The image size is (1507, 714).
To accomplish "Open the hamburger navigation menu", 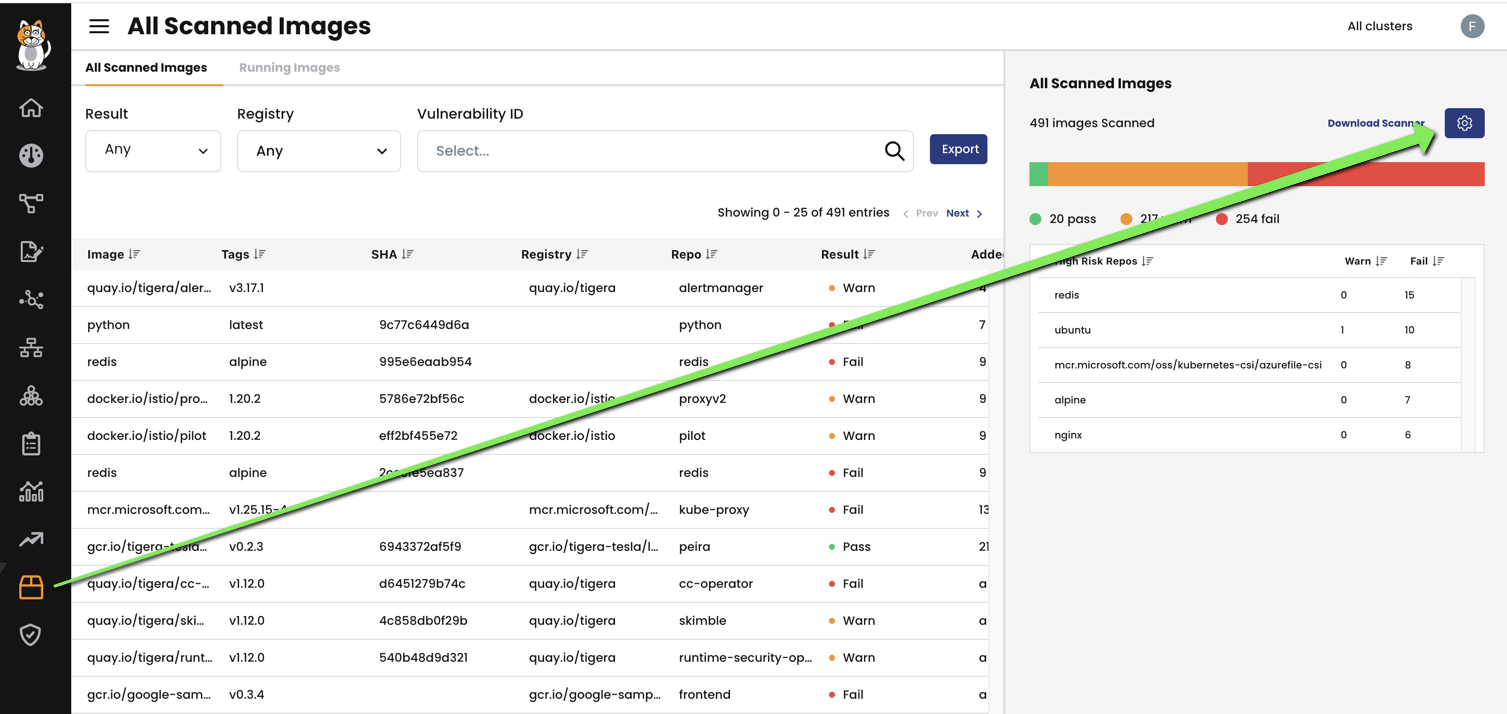I will pos(99,26).
